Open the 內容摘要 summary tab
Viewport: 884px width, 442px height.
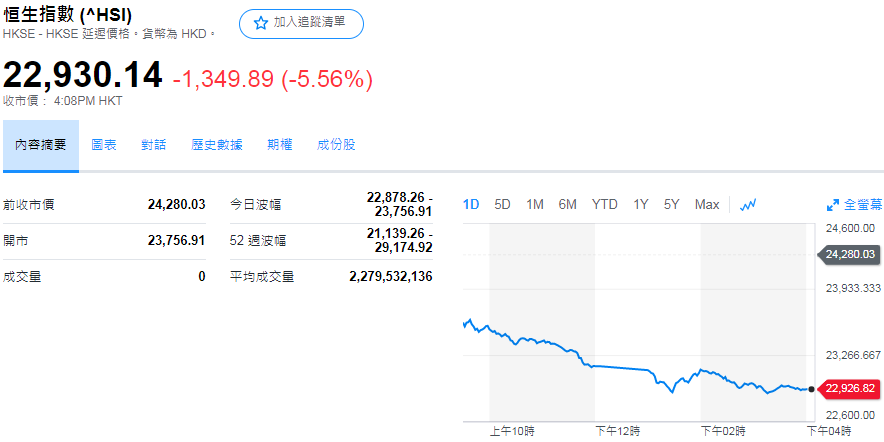tap(41, 145)
